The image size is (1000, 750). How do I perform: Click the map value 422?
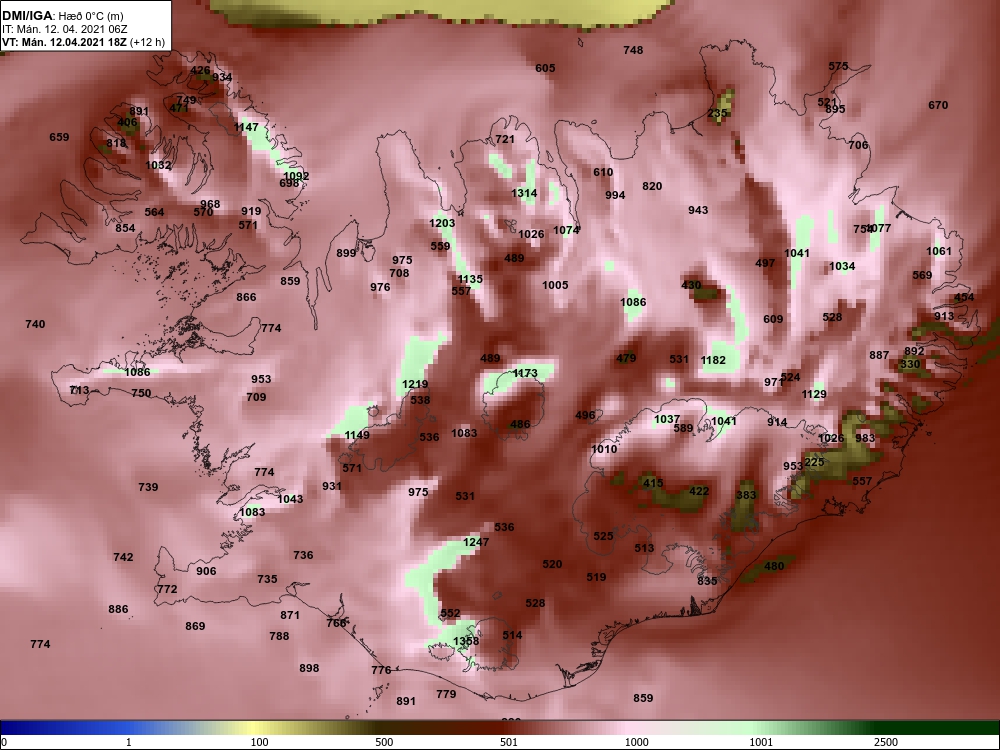click(x=699, y=491)
